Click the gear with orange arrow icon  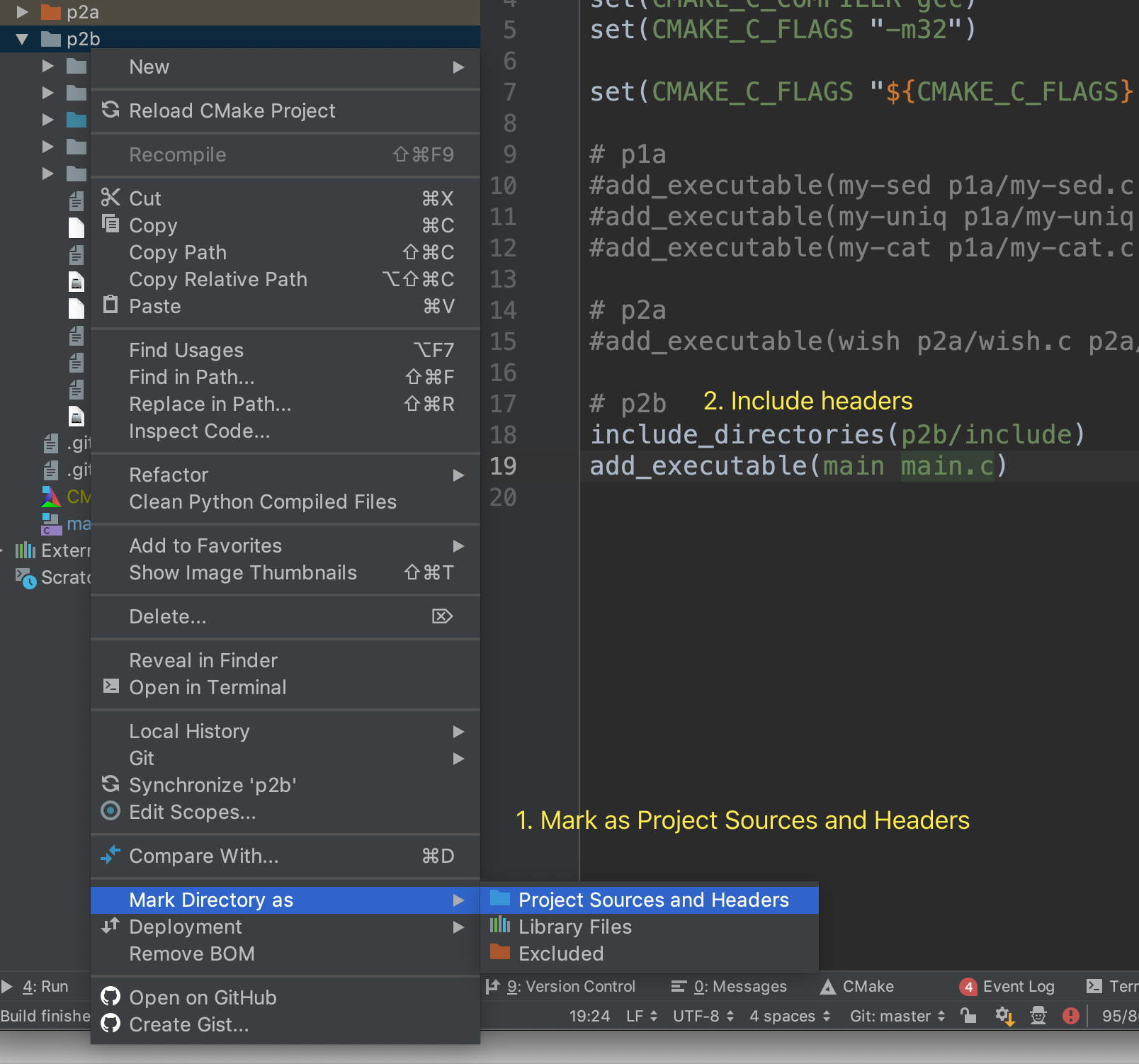1004,1016
